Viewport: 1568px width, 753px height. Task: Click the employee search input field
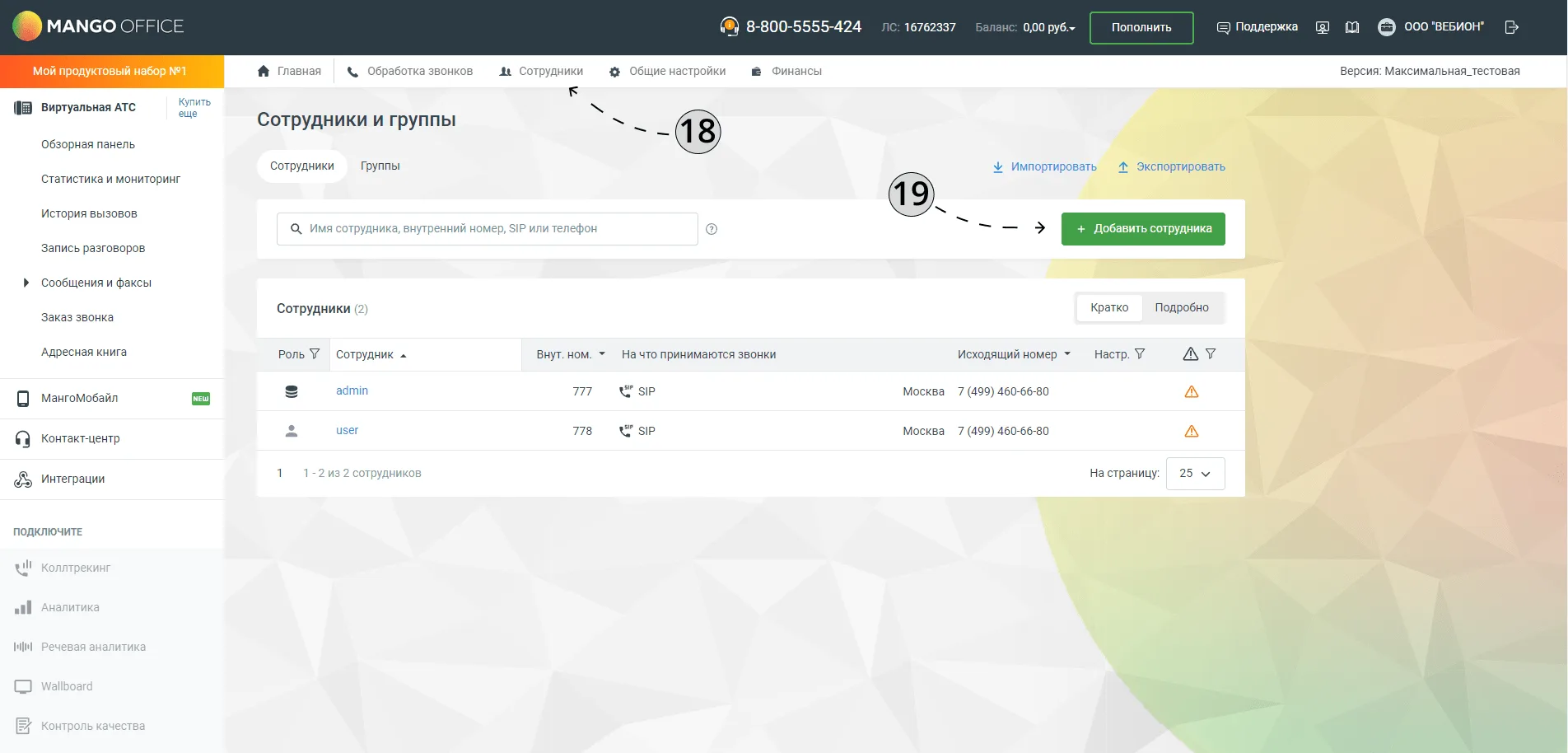coord(488,229)
